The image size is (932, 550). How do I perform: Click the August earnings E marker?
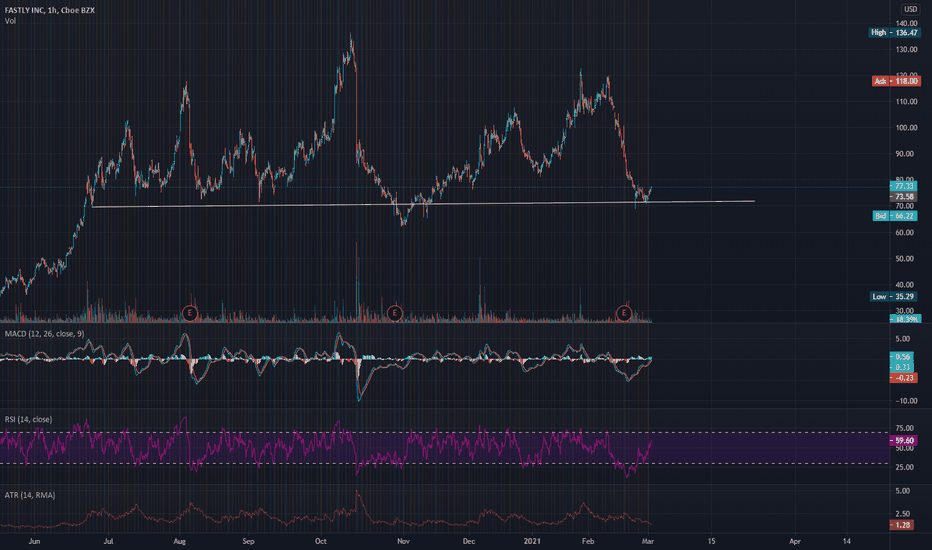190,313
